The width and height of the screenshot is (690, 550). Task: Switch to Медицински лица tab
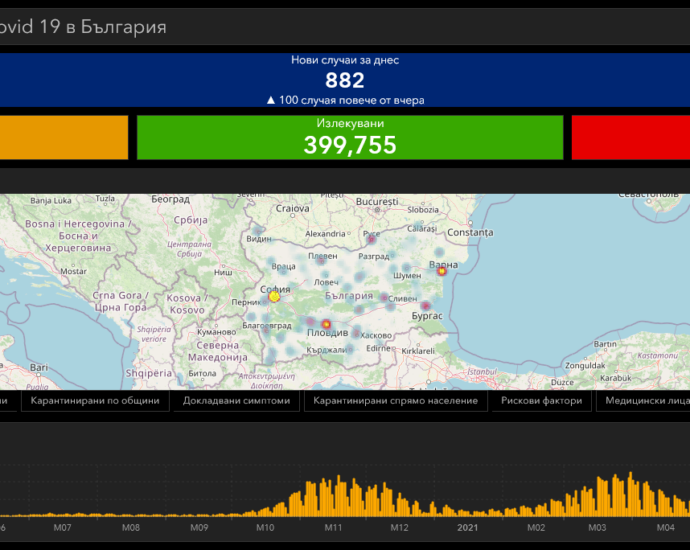click(x=645, y=401)
